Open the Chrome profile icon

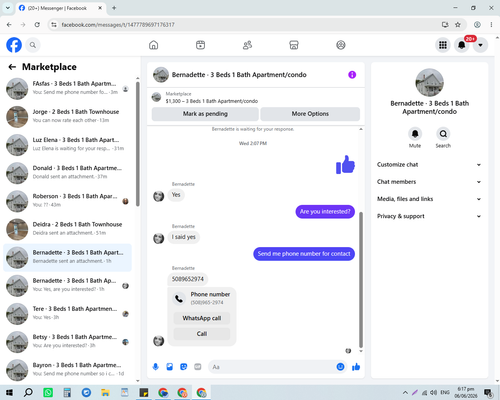pos(477,25)
